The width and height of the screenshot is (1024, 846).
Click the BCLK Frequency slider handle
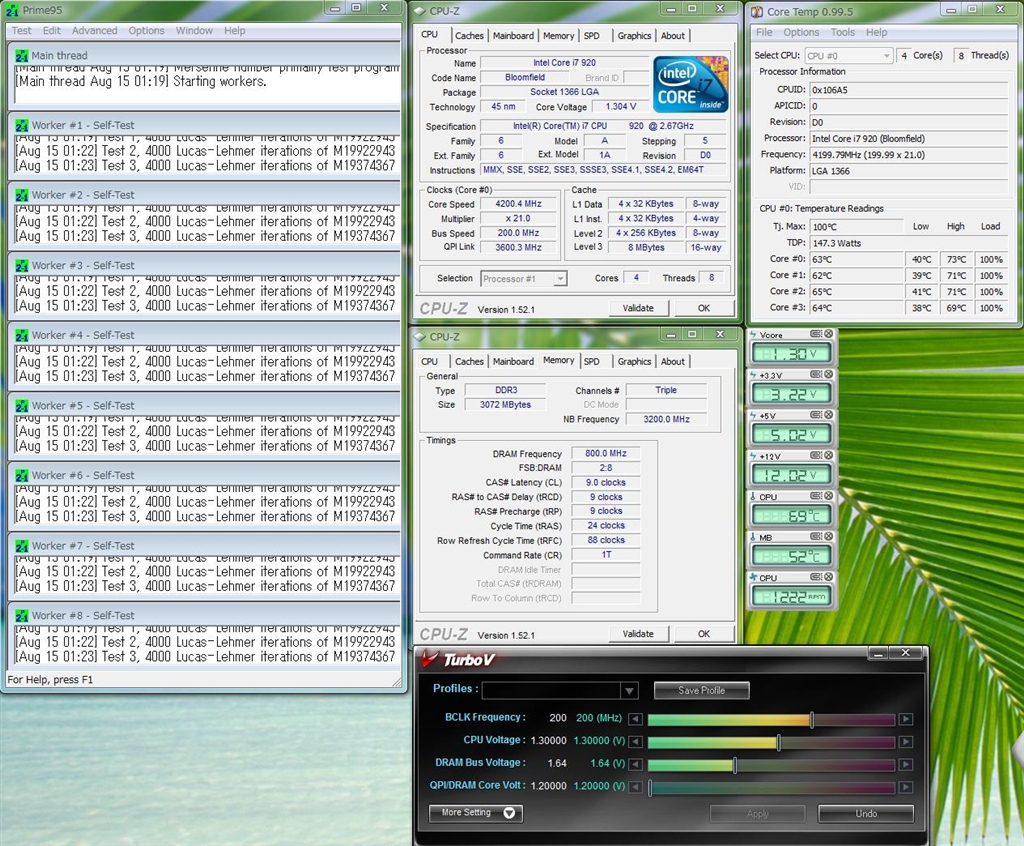pos(811,719)
